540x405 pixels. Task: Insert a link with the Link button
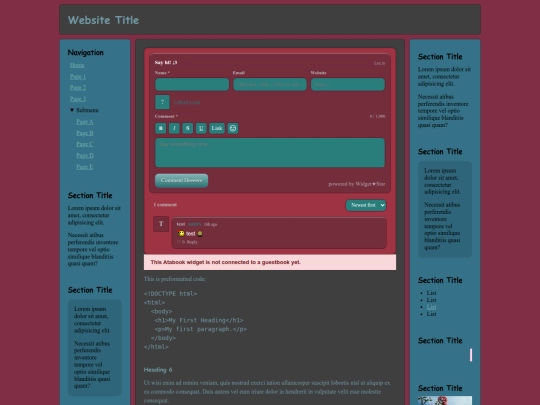(217, 128)
